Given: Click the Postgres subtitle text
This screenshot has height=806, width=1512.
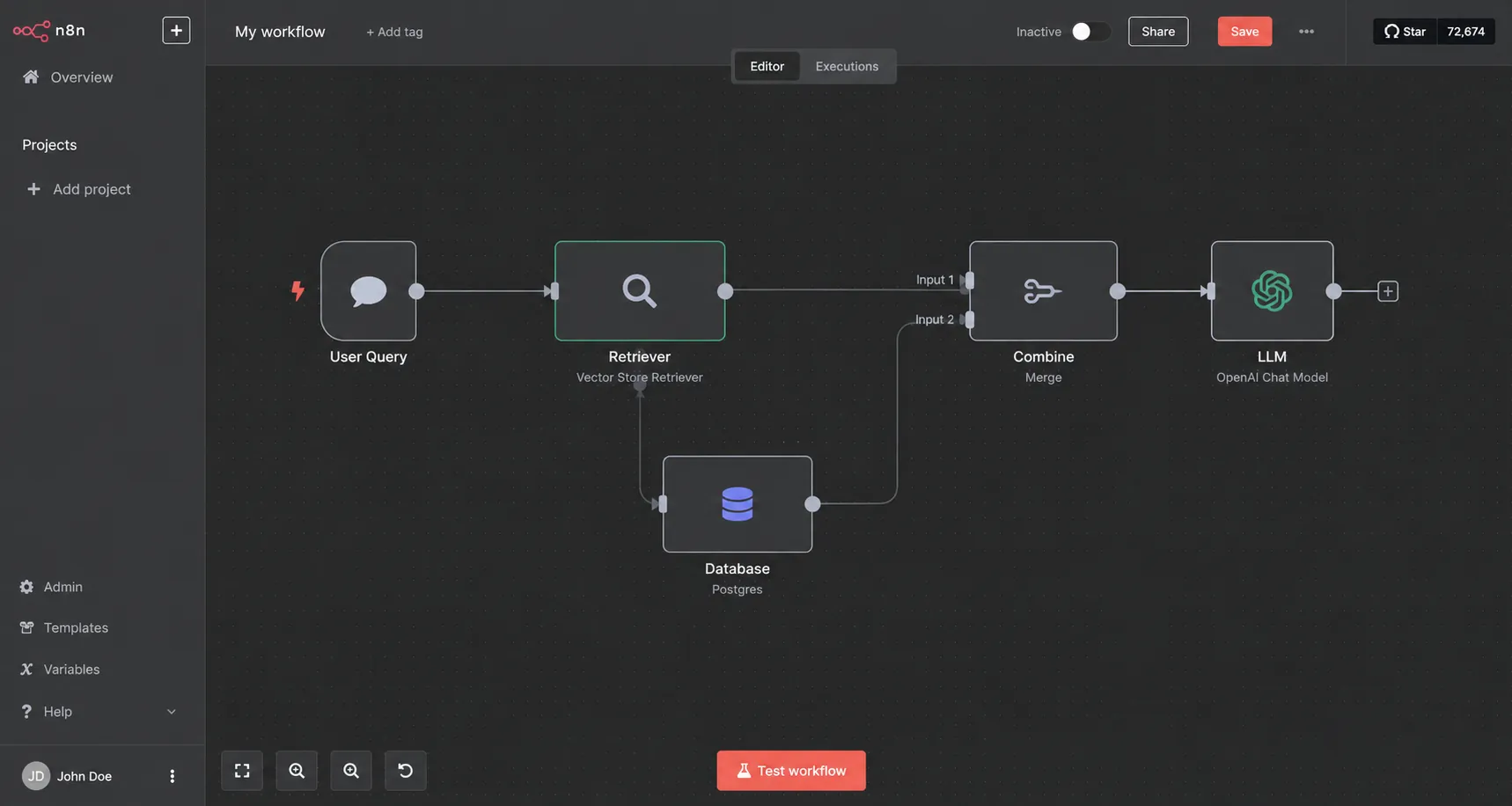Looking at the screenshot, I should [x=738, y=590].
